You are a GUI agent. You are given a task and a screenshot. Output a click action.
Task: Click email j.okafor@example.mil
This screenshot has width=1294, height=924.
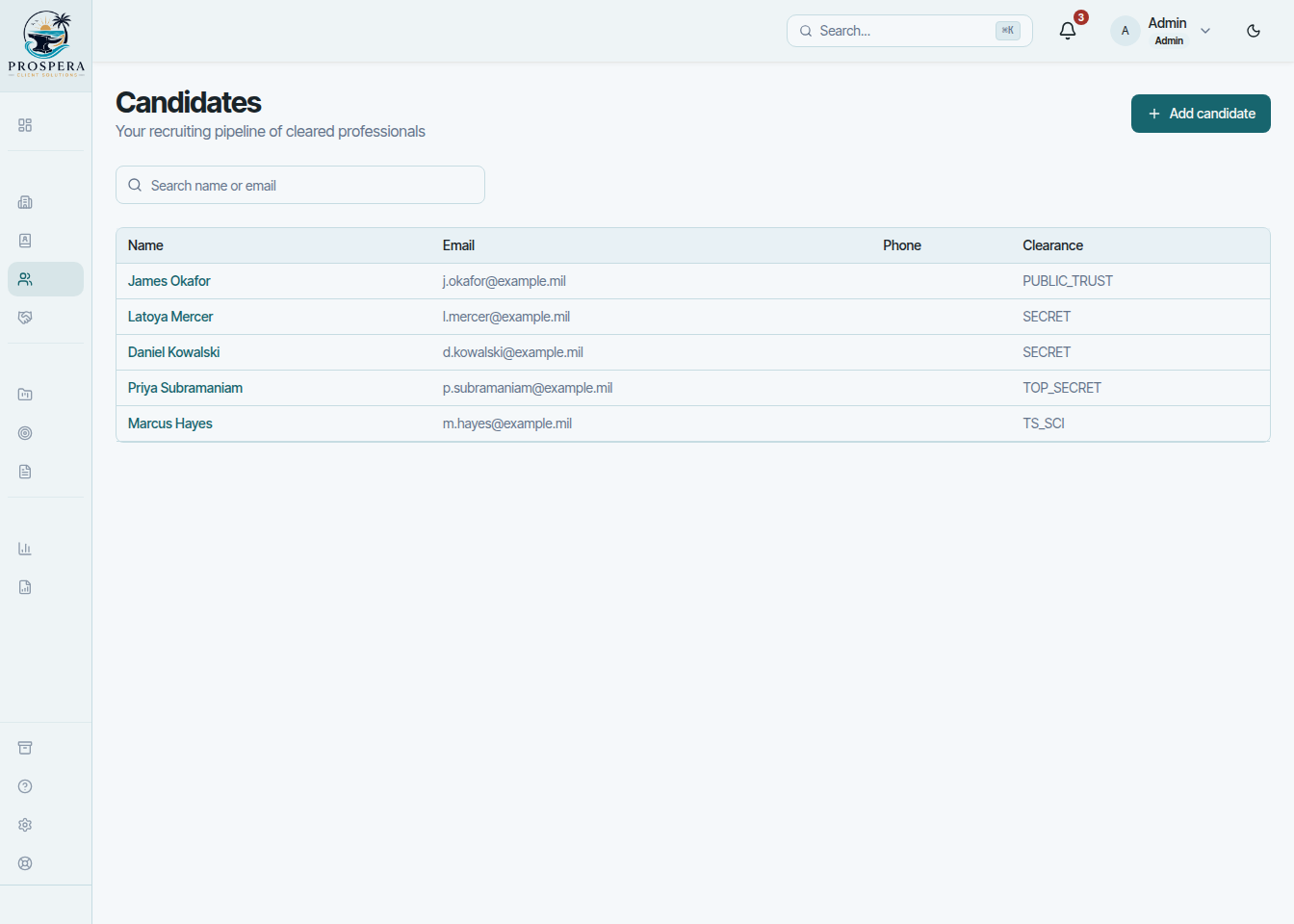point(505,281)
